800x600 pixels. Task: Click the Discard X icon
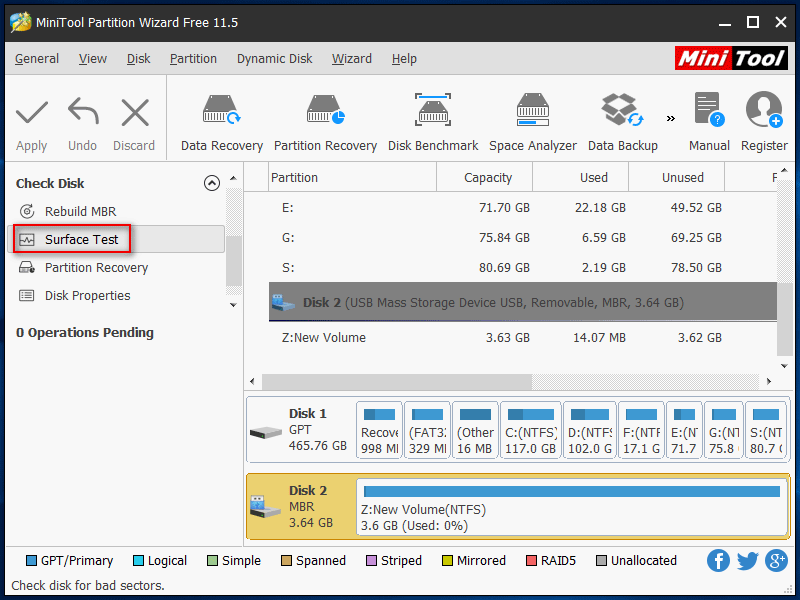tap(135, 112)
